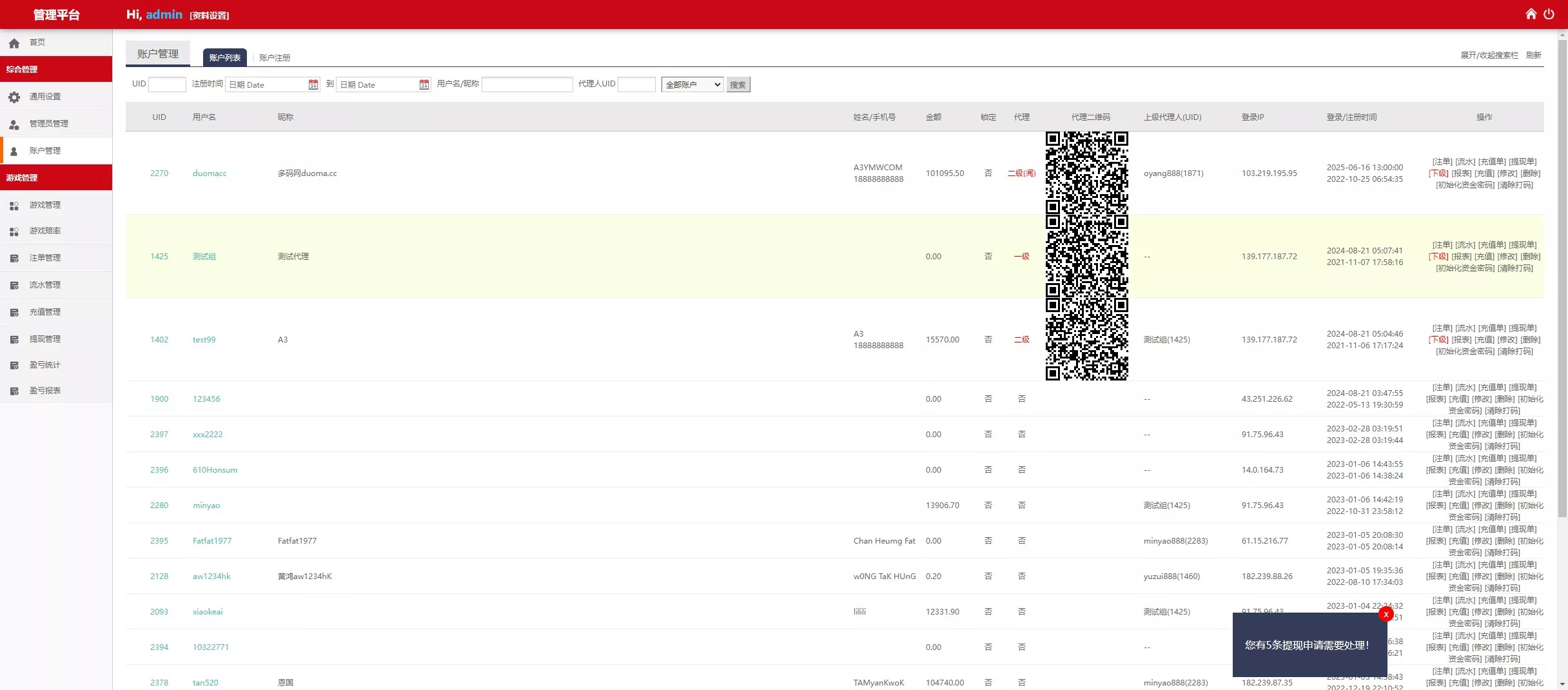Click the 资料设置 profile settings link
This screenshot has height=690, width=1568.
pyautogui.click(x=210, y=15)
